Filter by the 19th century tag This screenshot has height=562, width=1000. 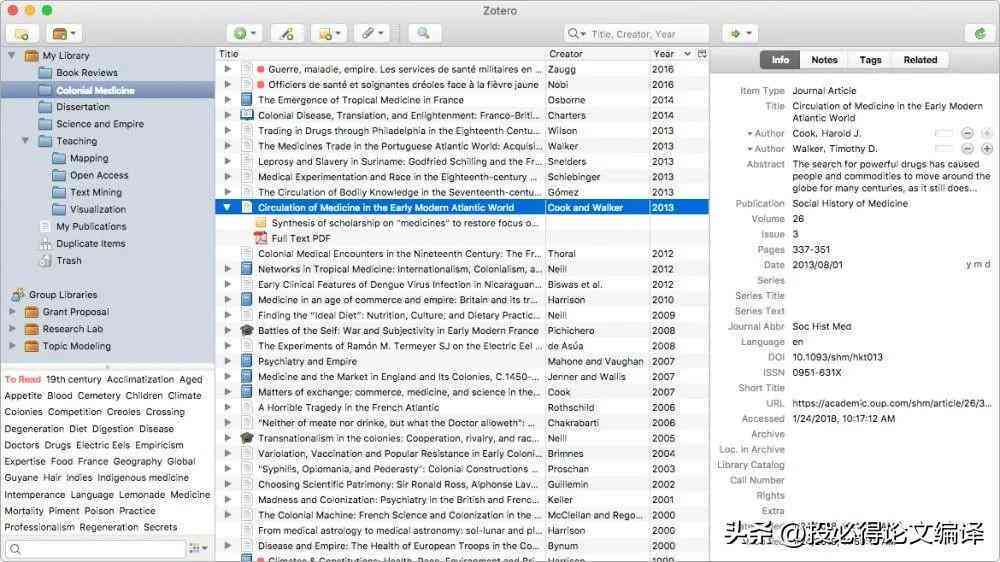point(73,379)
